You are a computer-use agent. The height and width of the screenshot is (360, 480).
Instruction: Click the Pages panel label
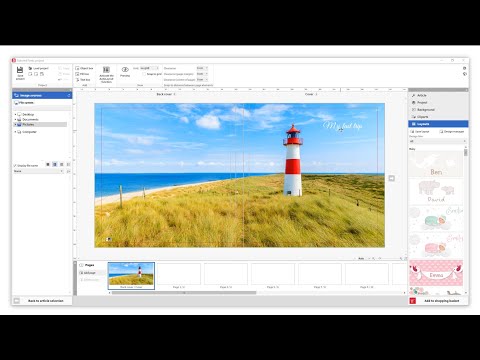[89, 265]
